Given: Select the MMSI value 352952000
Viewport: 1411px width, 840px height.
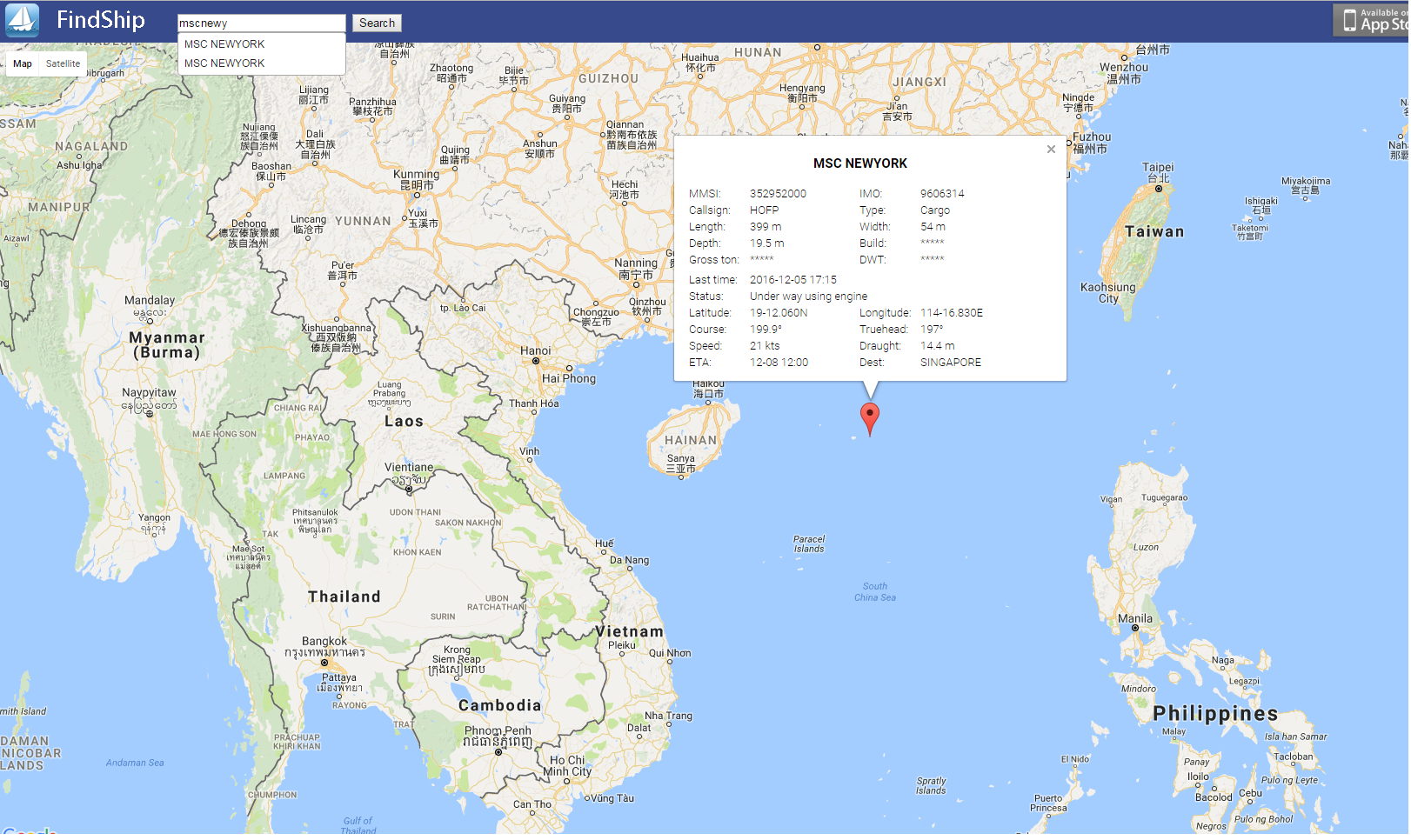Looking at the screenshot, I should pos(778,194).
